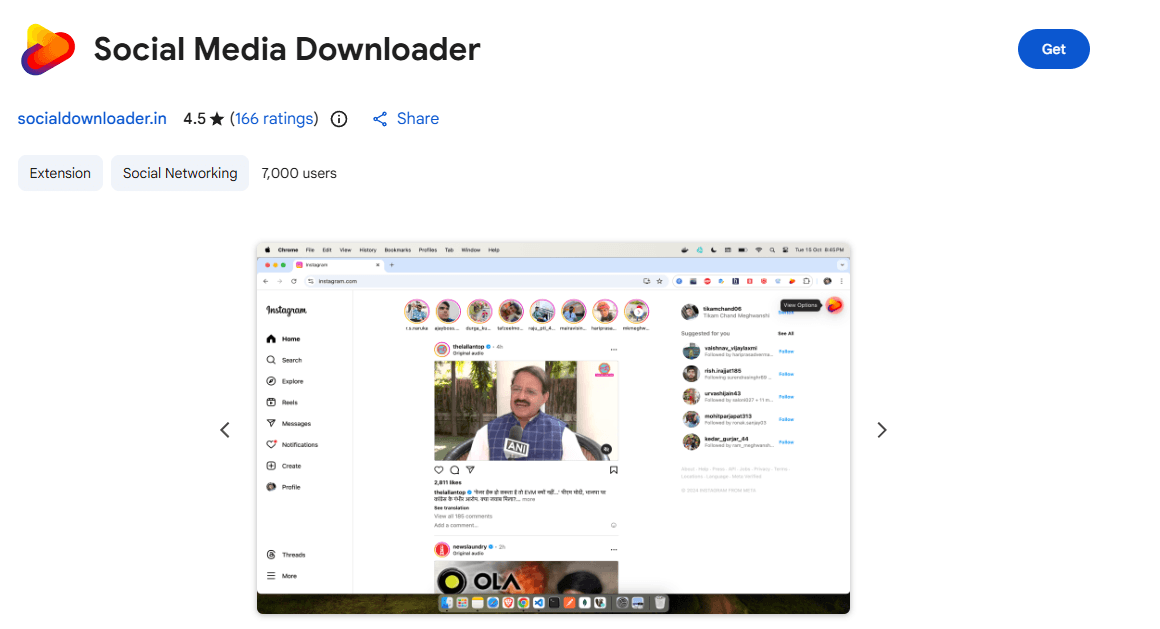Open the Bookmarks menu in preview menu bar
Viewport: 1160px width, 629px height.
(x=397, y=250)
